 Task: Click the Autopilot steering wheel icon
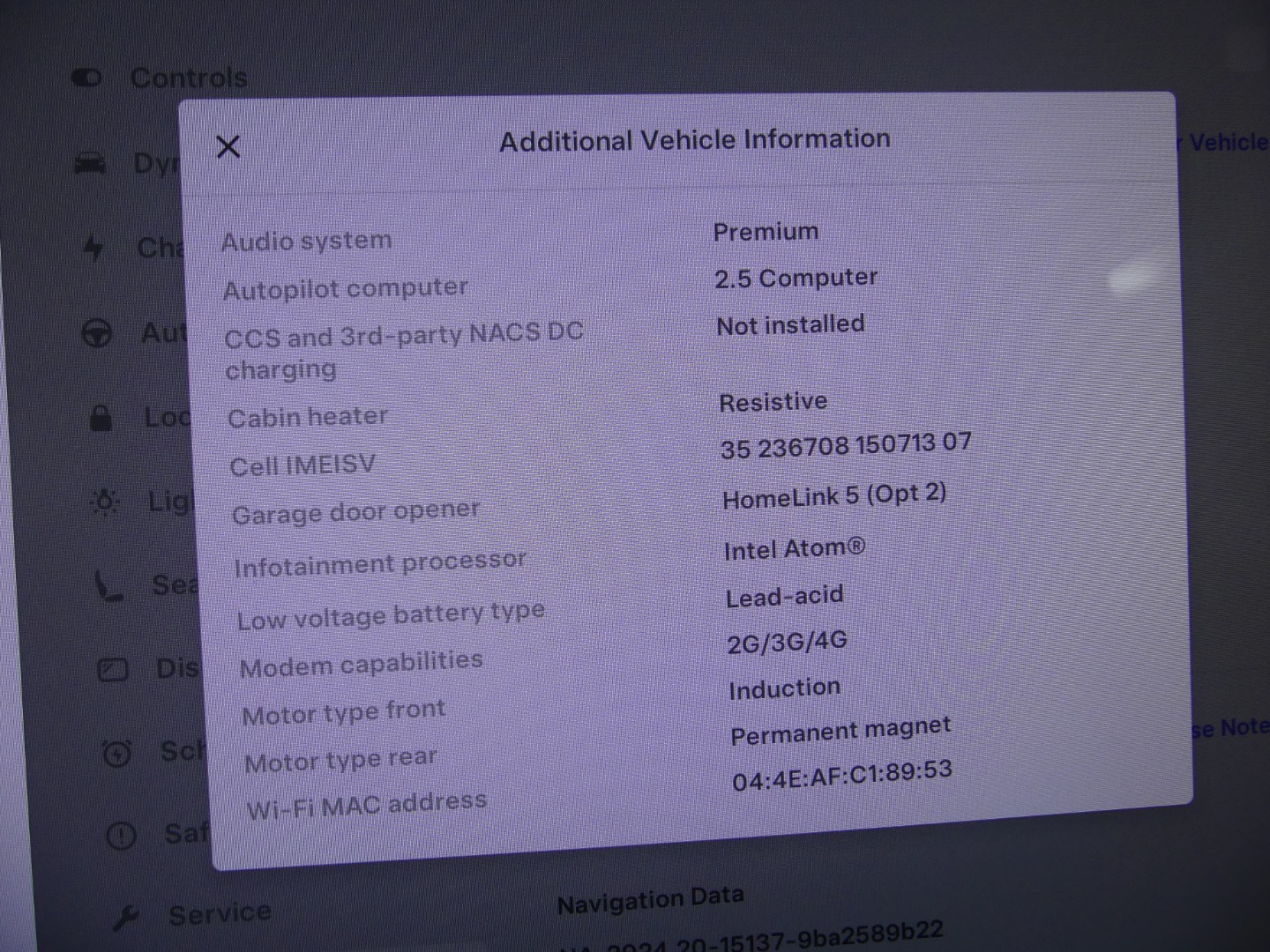[x=97, y=334]
